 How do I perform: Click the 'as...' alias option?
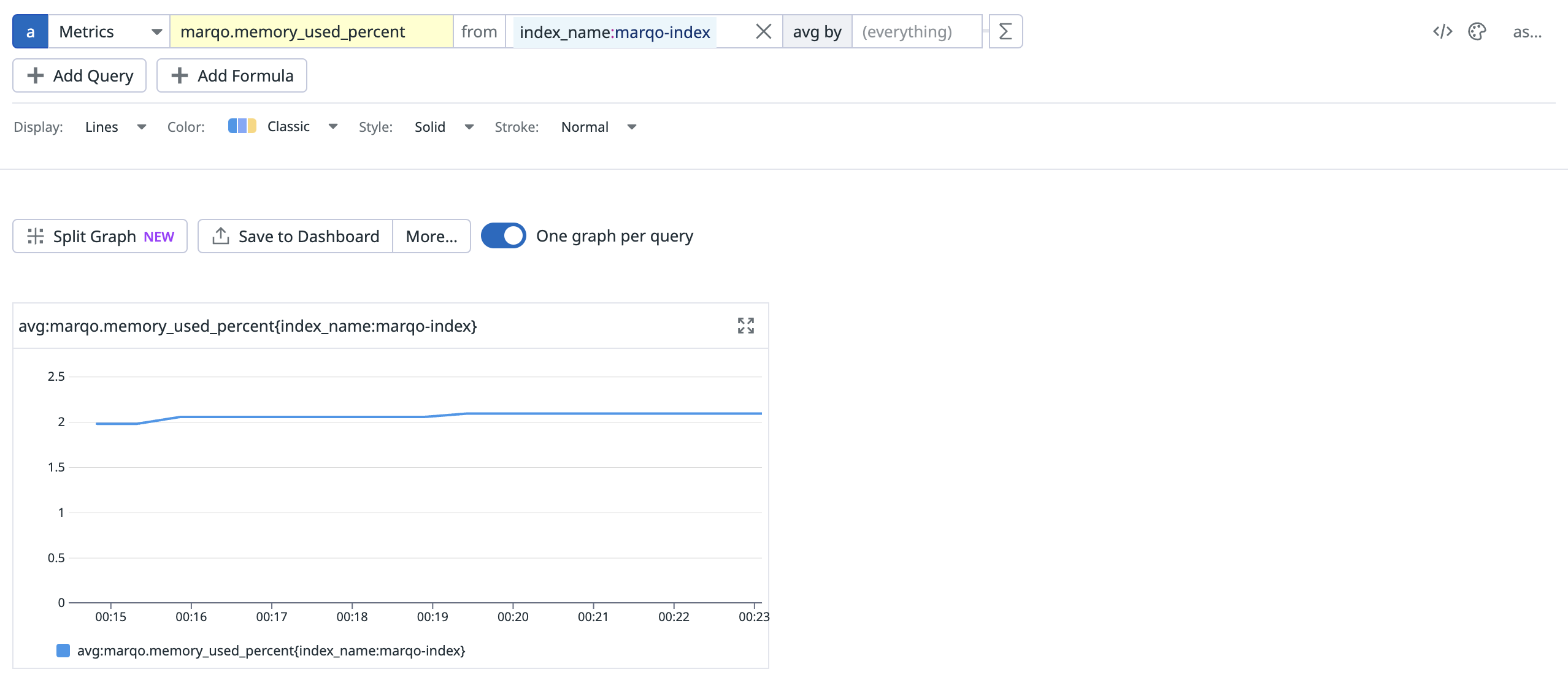[1526, 32]
